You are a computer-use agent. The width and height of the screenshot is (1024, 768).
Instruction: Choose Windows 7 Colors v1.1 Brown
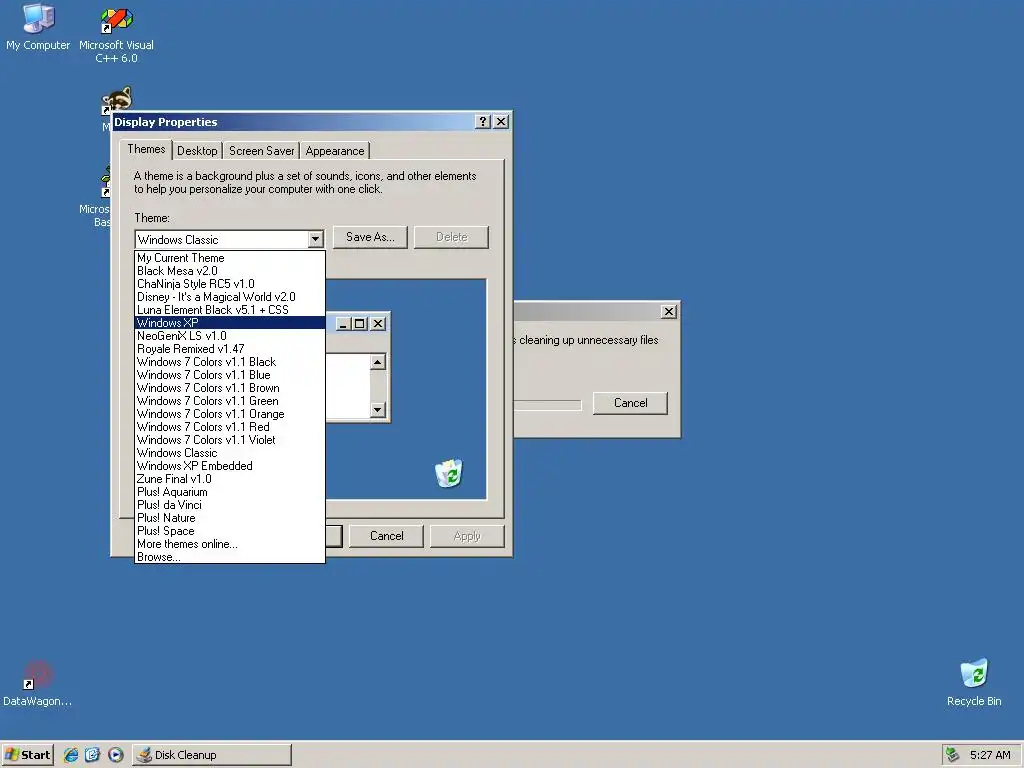230,389
